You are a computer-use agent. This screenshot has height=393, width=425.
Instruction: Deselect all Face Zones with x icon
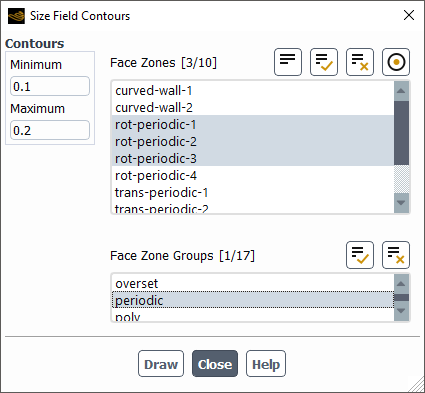[x=360, y=62]
